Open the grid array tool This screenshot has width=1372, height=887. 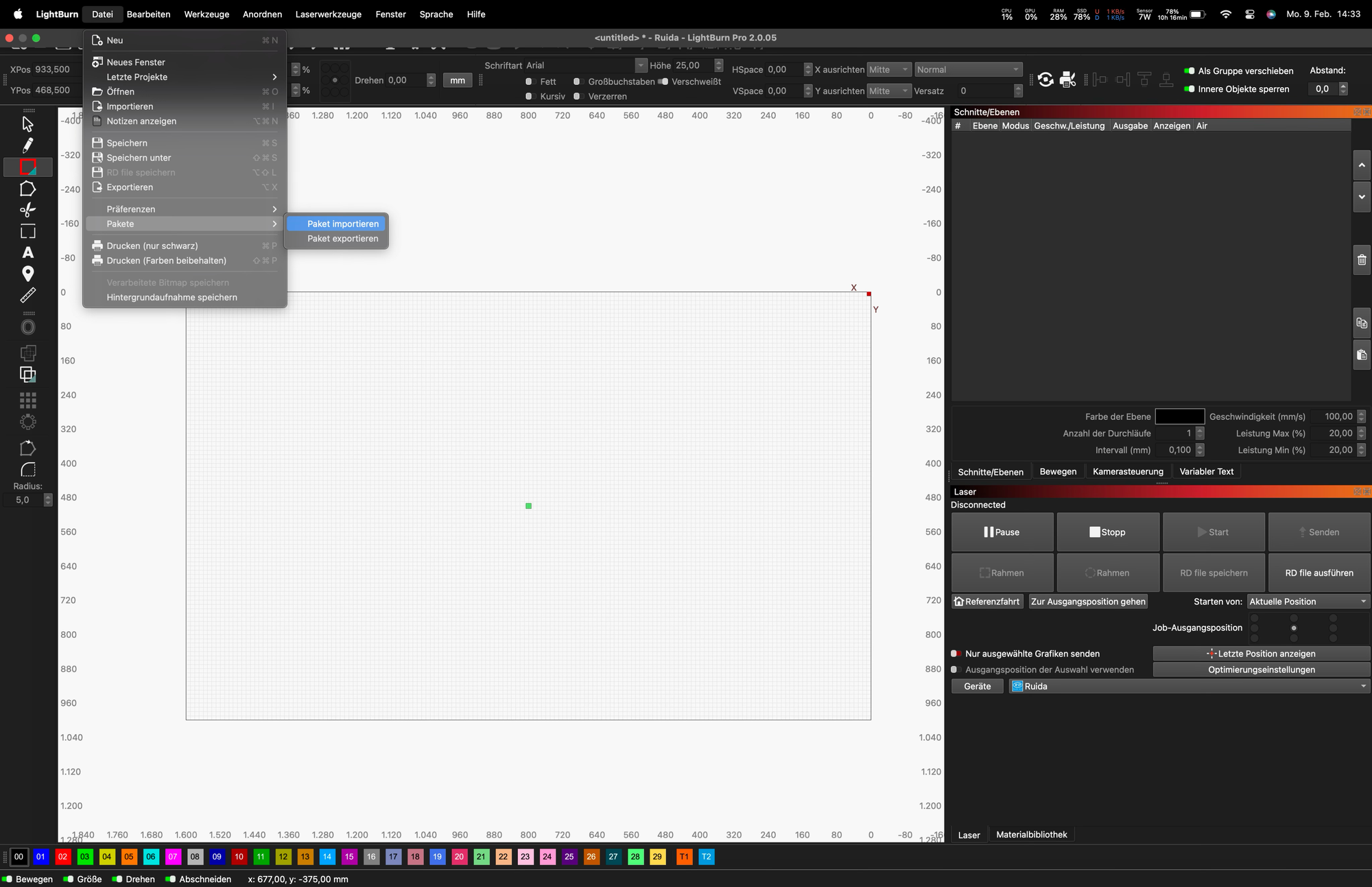coord(27,400)
